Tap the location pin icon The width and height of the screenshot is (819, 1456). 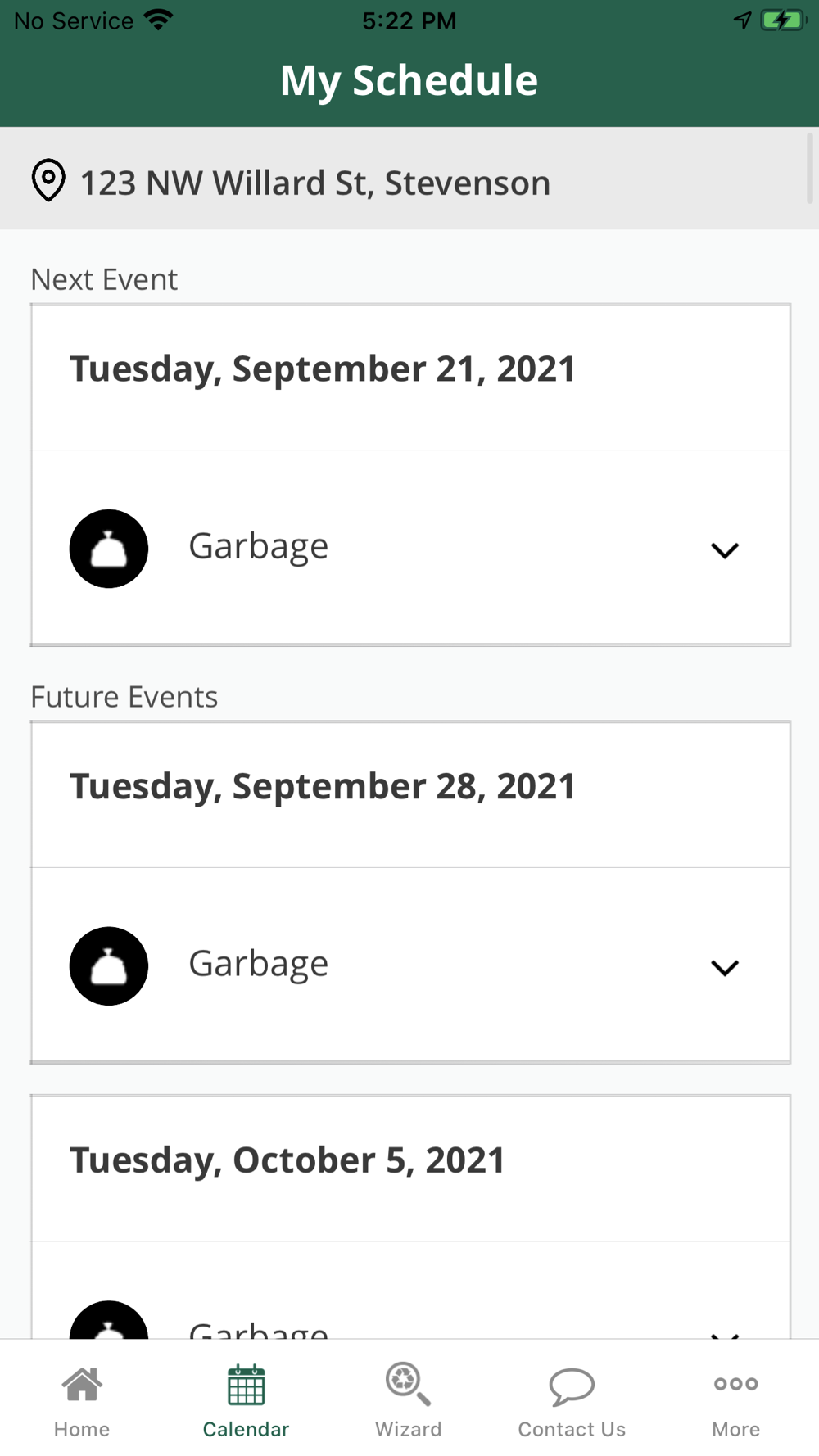(x=48, y=180)
